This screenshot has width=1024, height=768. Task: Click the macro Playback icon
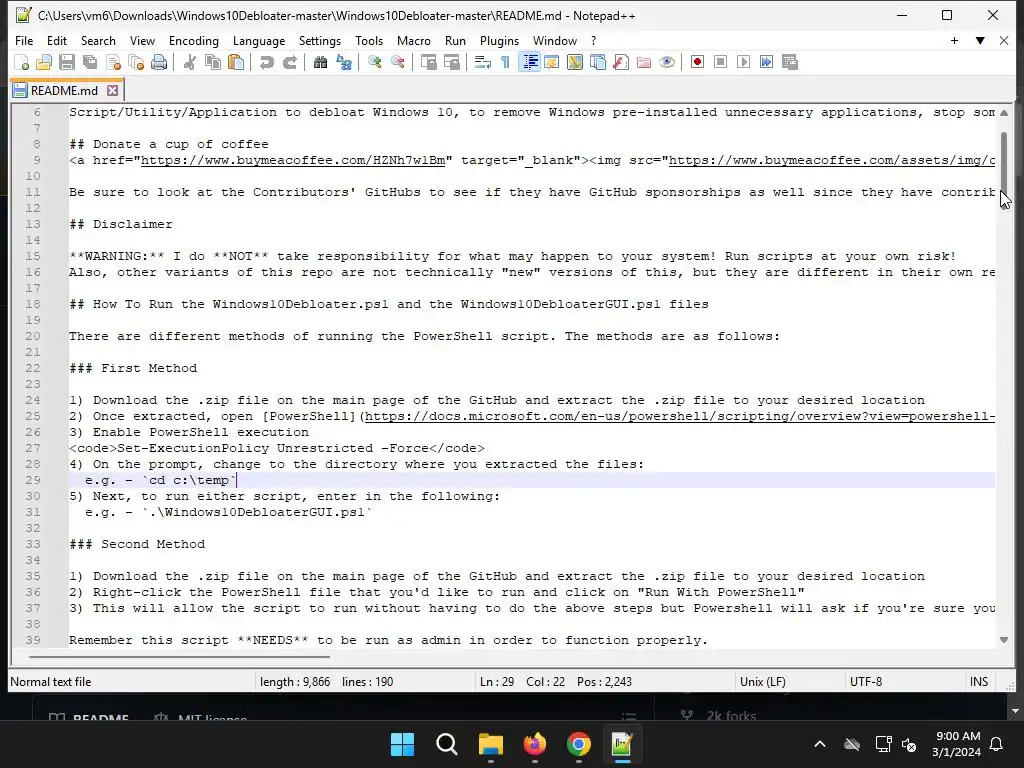(x=743, y=62)
